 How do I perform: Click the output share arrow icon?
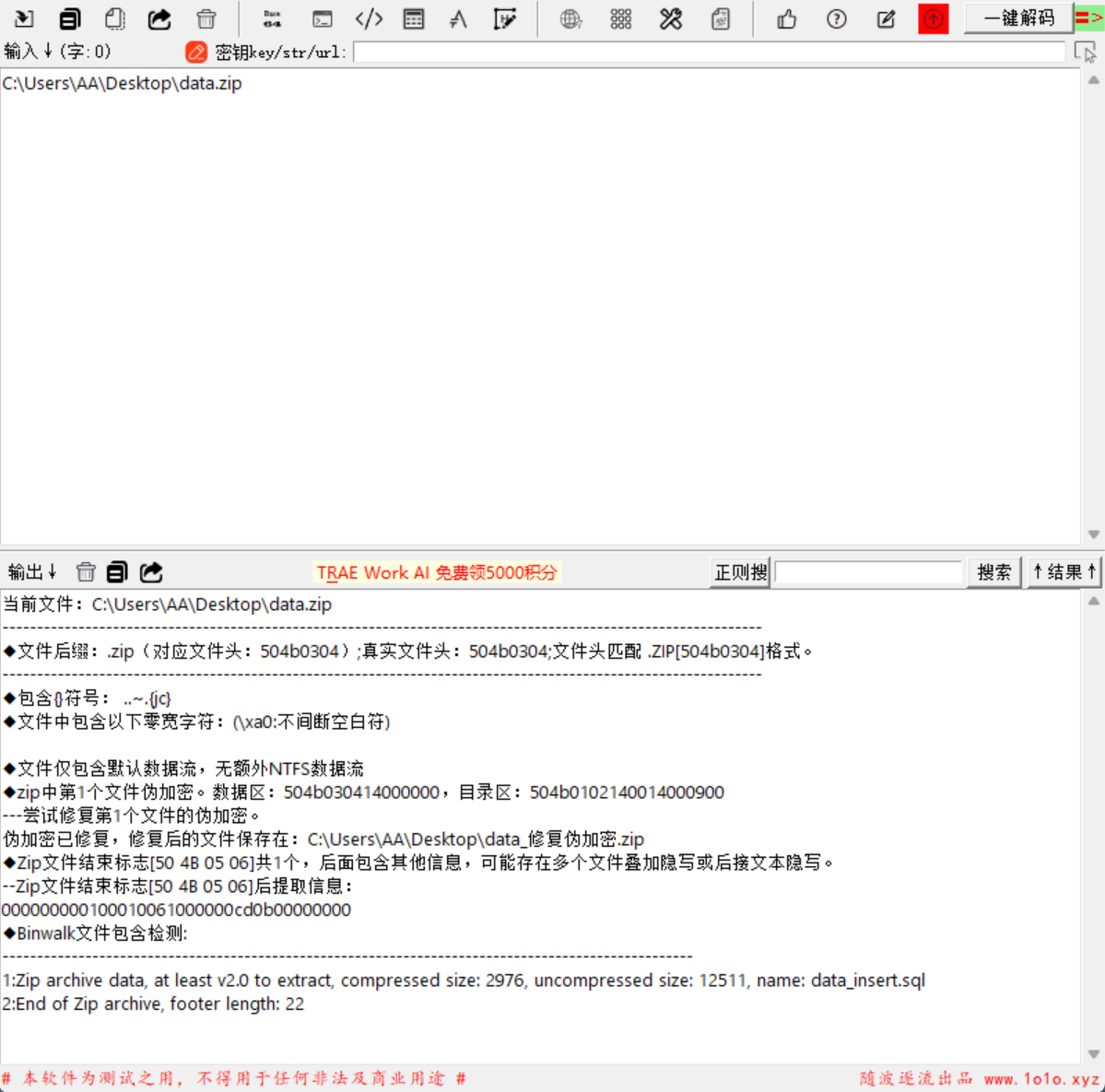tap(151, 571)
